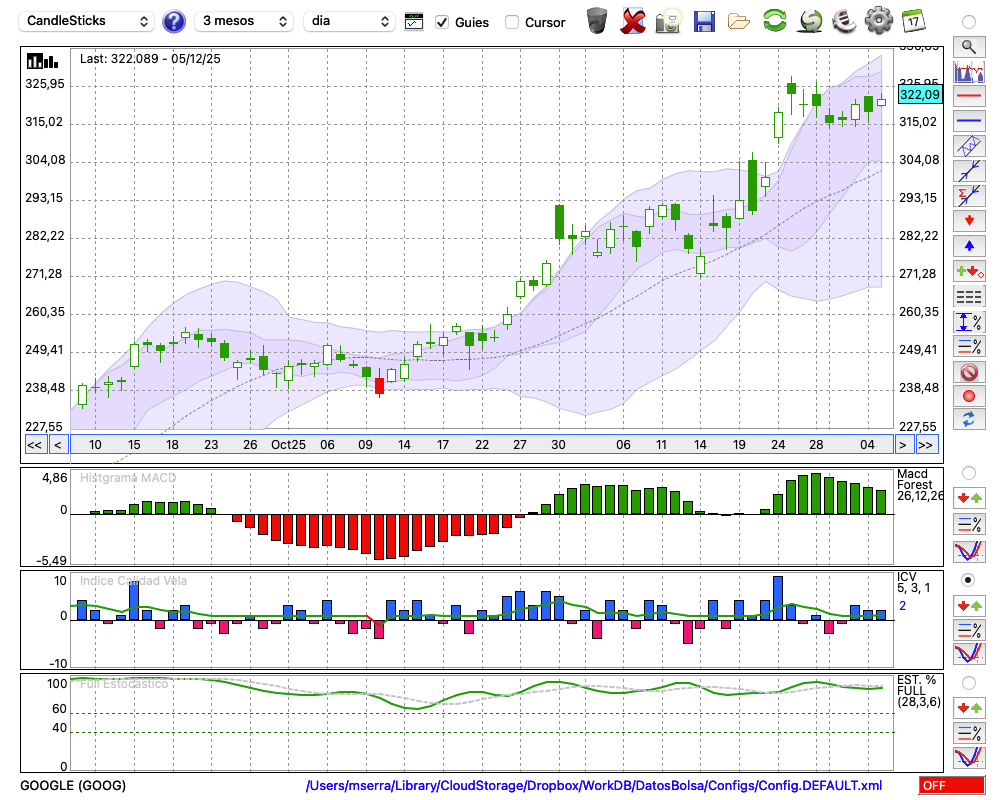Click the Config.DEFAULT.xml file path link
Viewport: 1000px width, 800px height.
[594, 786]
